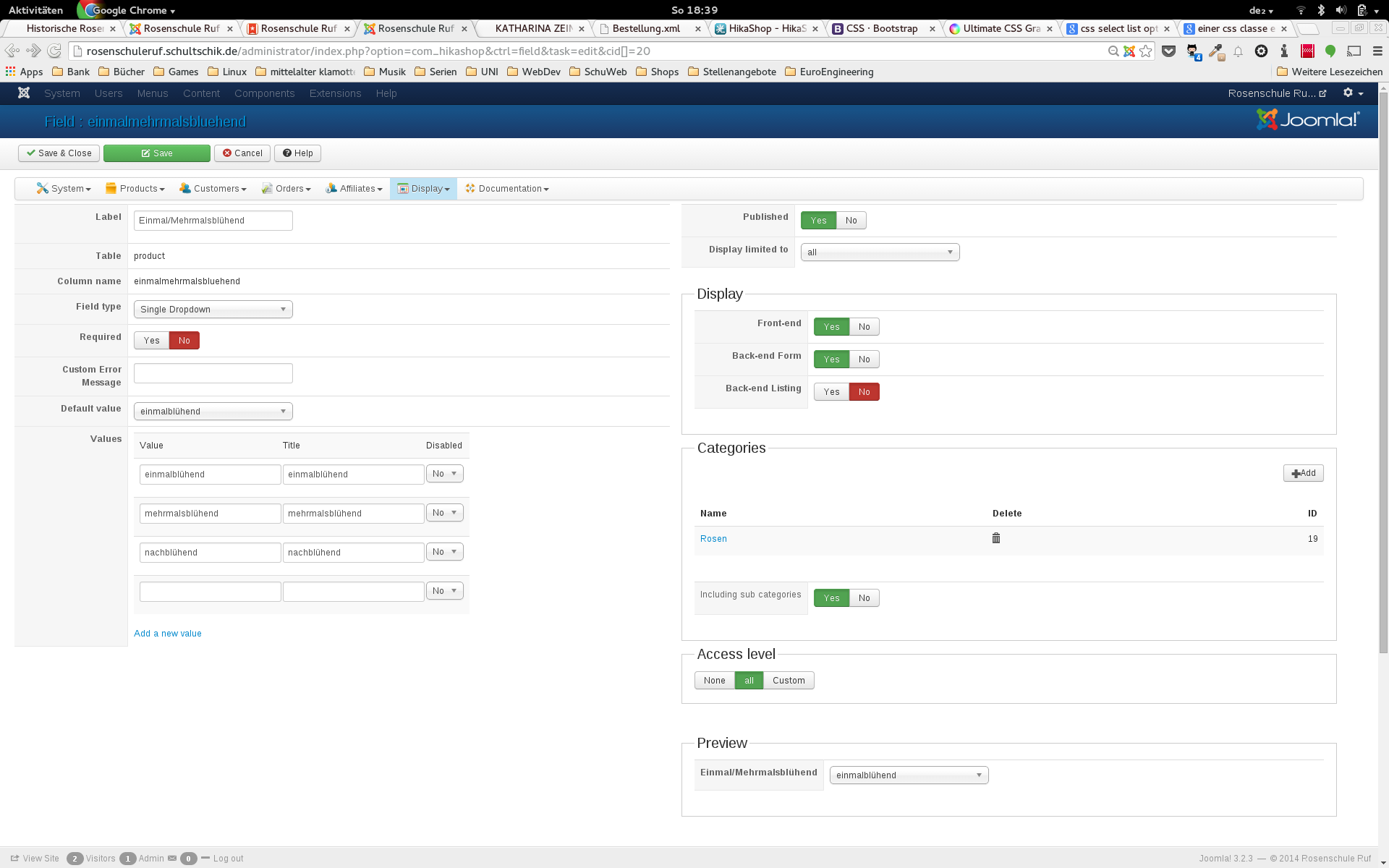
Task: Click the Pocket extension icon
Action: coord(1168,51)
